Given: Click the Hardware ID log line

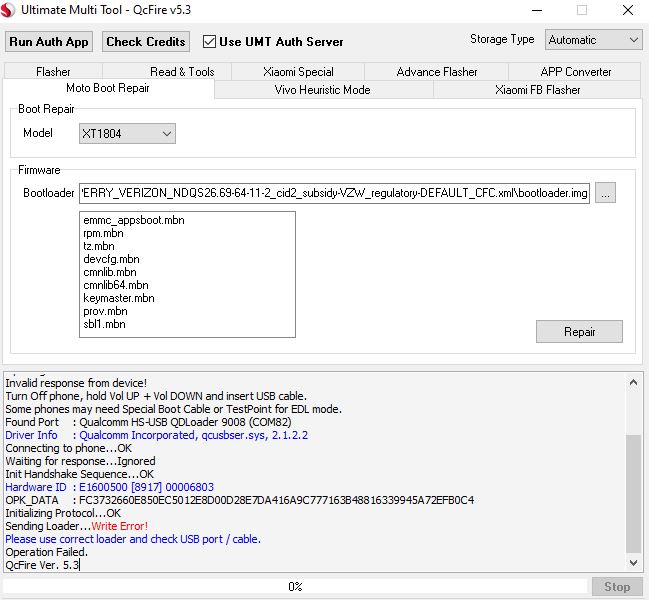Looking at the screenshot, I should 109,487.
